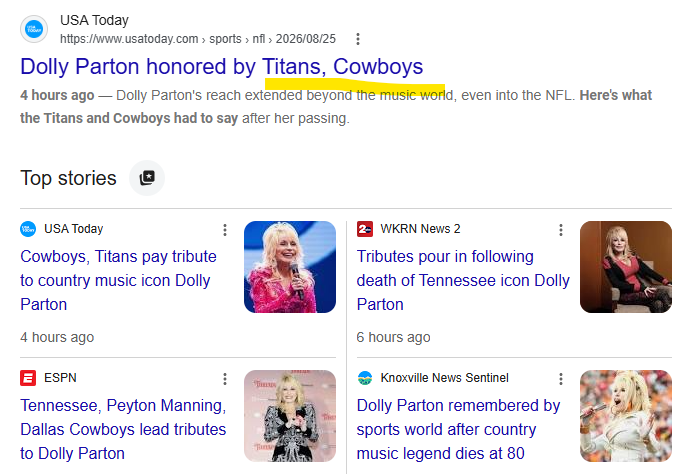This screenshot has height=474, width=696.
Task: Open "Tennessee, Peyton Manning, Dallas Cowboys" ESPN story
Action: click(x=123, y=430)
